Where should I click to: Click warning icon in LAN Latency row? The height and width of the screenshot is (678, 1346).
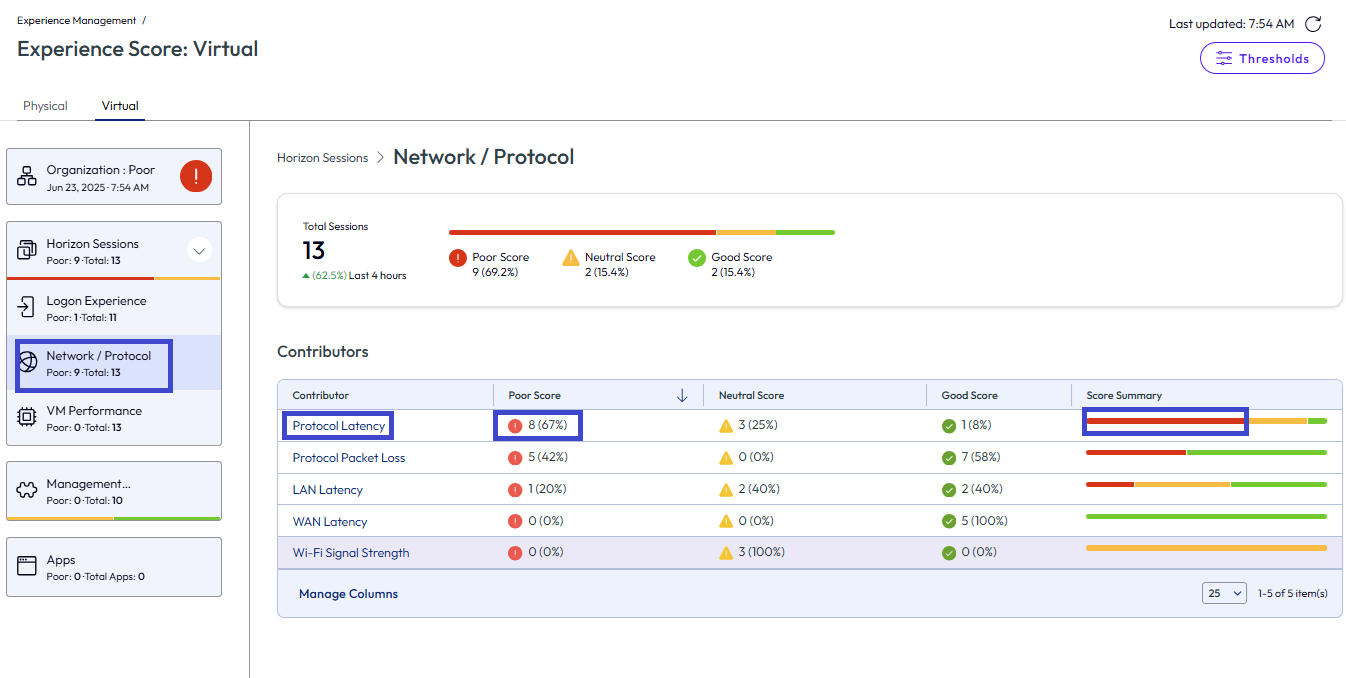tap(726, 490)
